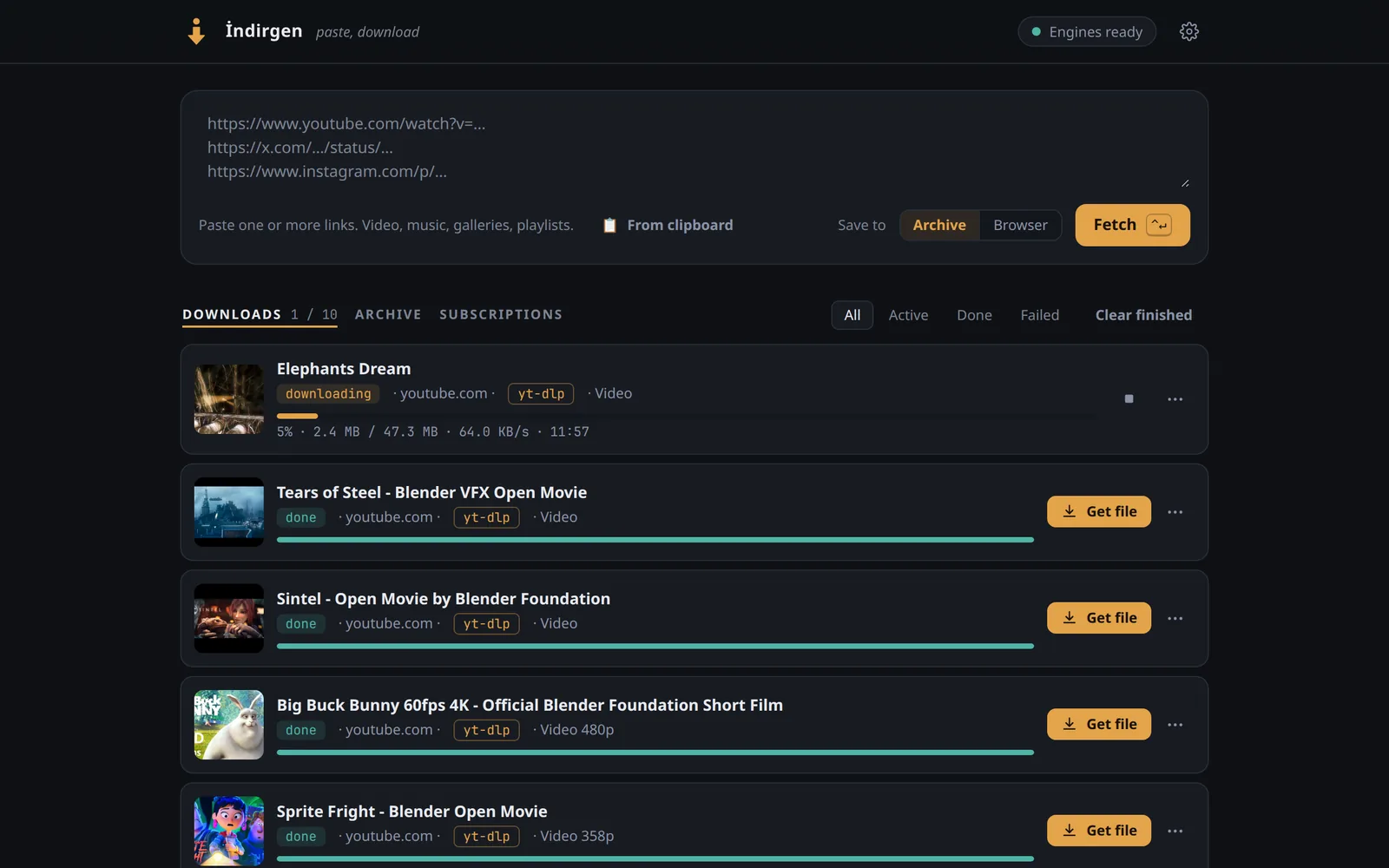Click the İndirgen download arrow logo
The width and height of the screenshot is (1389, 868).
(196, 31)
